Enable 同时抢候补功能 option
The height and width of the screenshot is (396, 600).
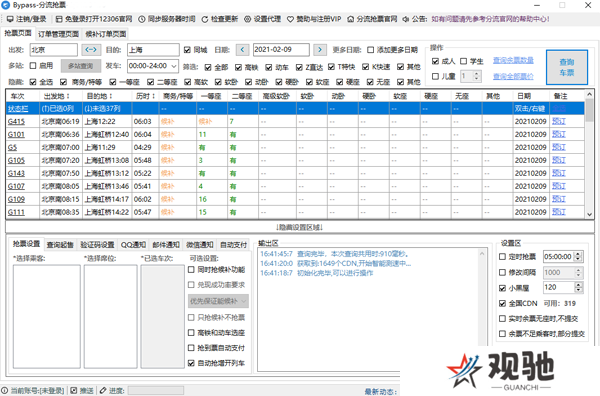tap(191, 270)
